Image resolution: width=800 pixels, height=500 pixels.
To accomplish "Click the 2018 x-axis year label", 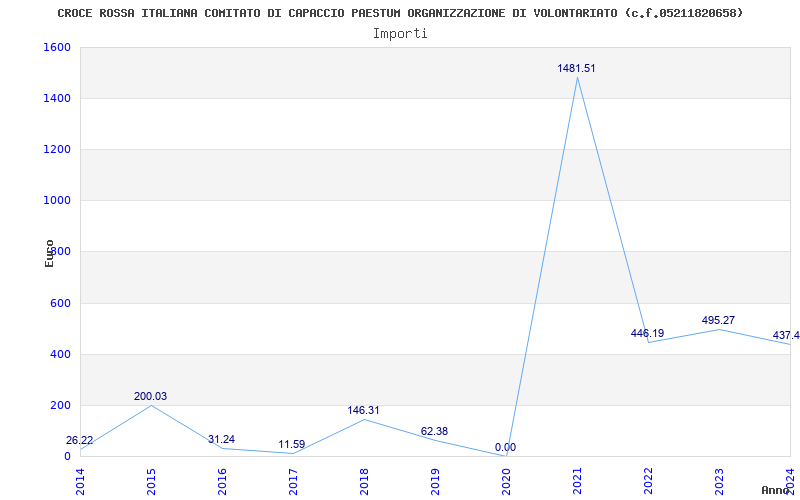I will point(364,482).
